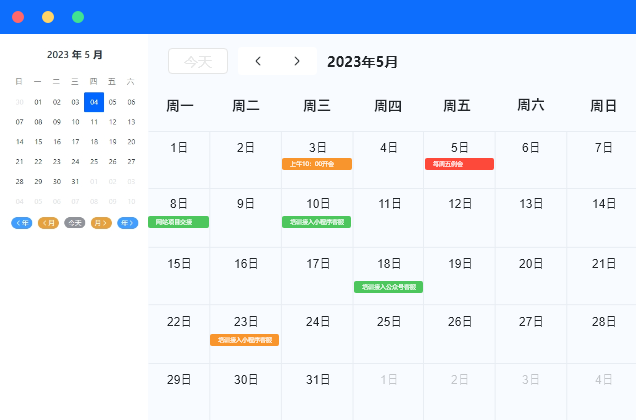
Task: Click the blue next year pill
Action: coord(127,223)
